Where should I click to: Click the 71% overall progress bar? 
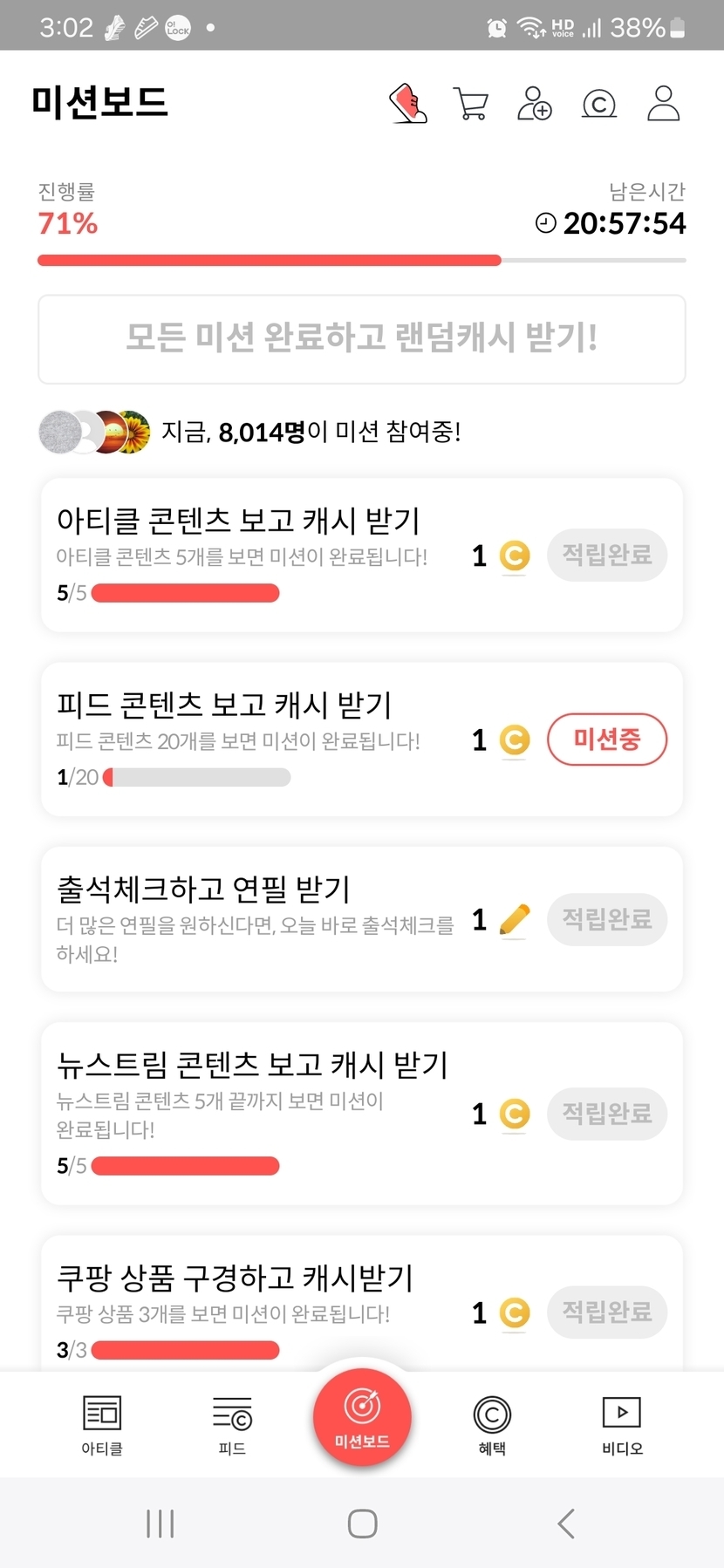[x=361, y=260]
